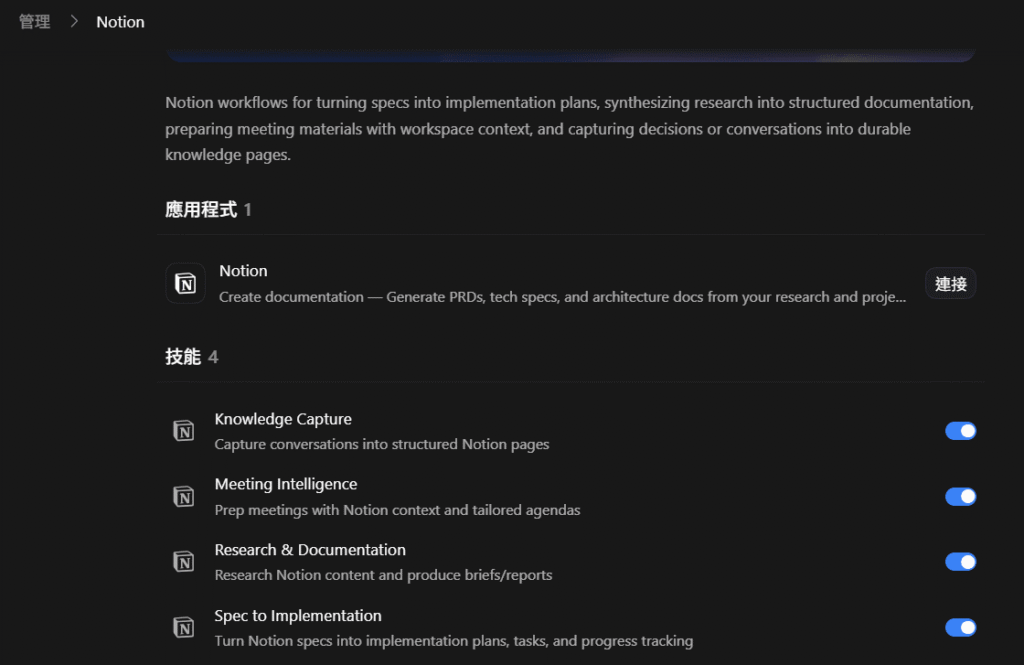Click the 連接 button for Notion
1024x665 pixels.
[x=950, y=284]
